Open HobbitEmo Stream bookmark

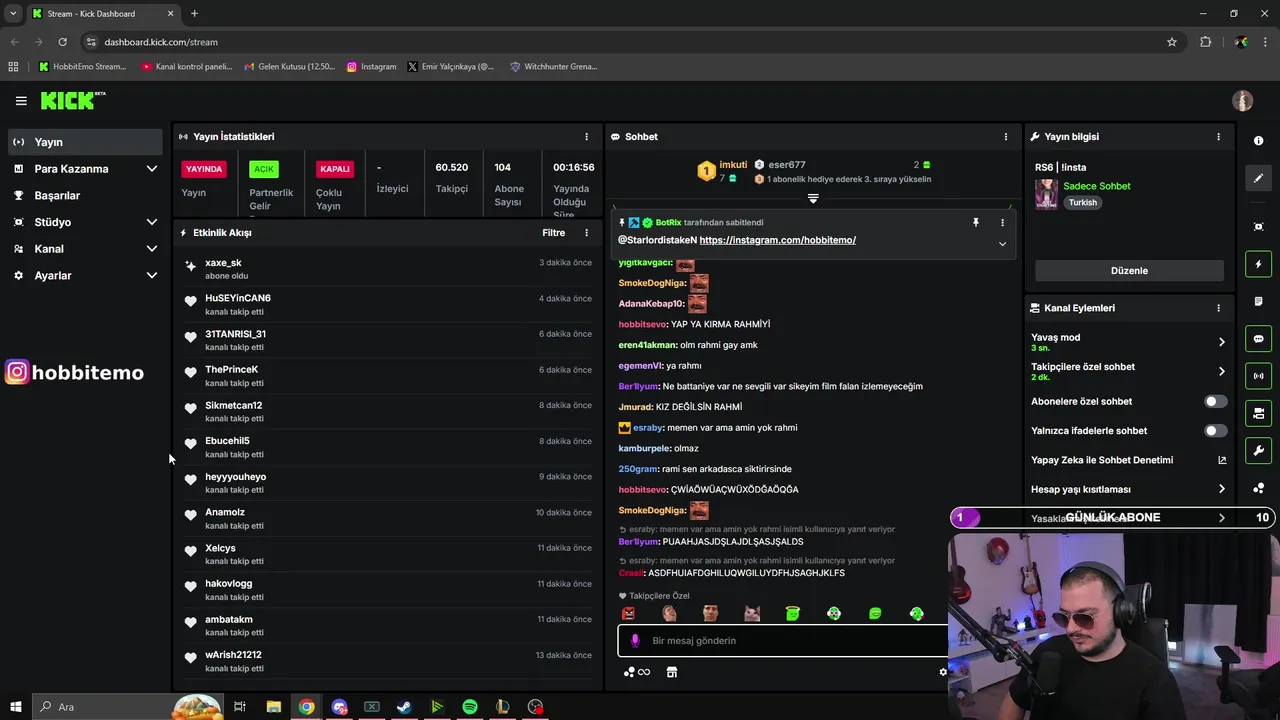pos(82,66)
